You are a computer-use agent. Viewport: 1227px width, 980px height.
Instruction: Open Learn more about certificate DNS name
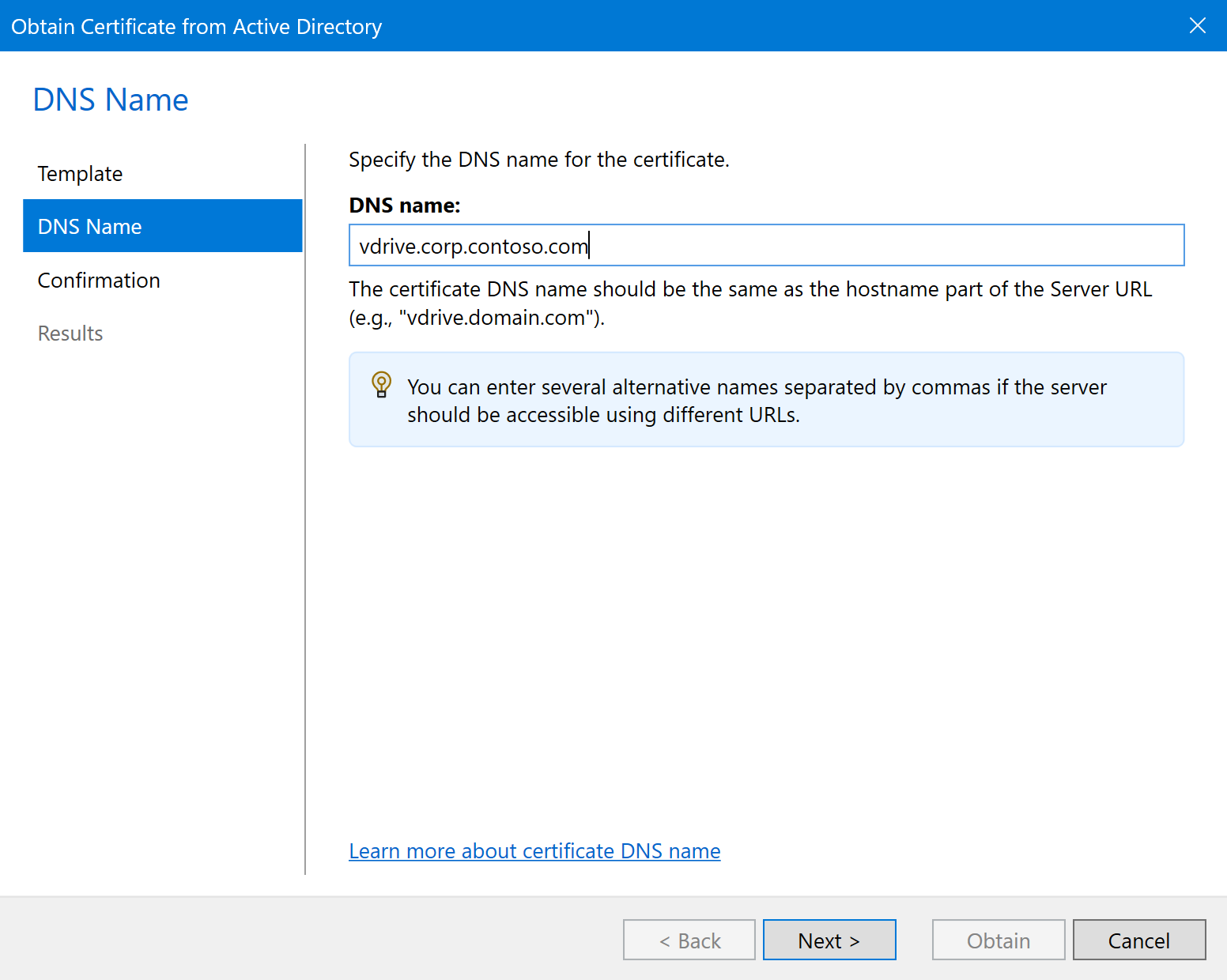(x=534, y=851)
